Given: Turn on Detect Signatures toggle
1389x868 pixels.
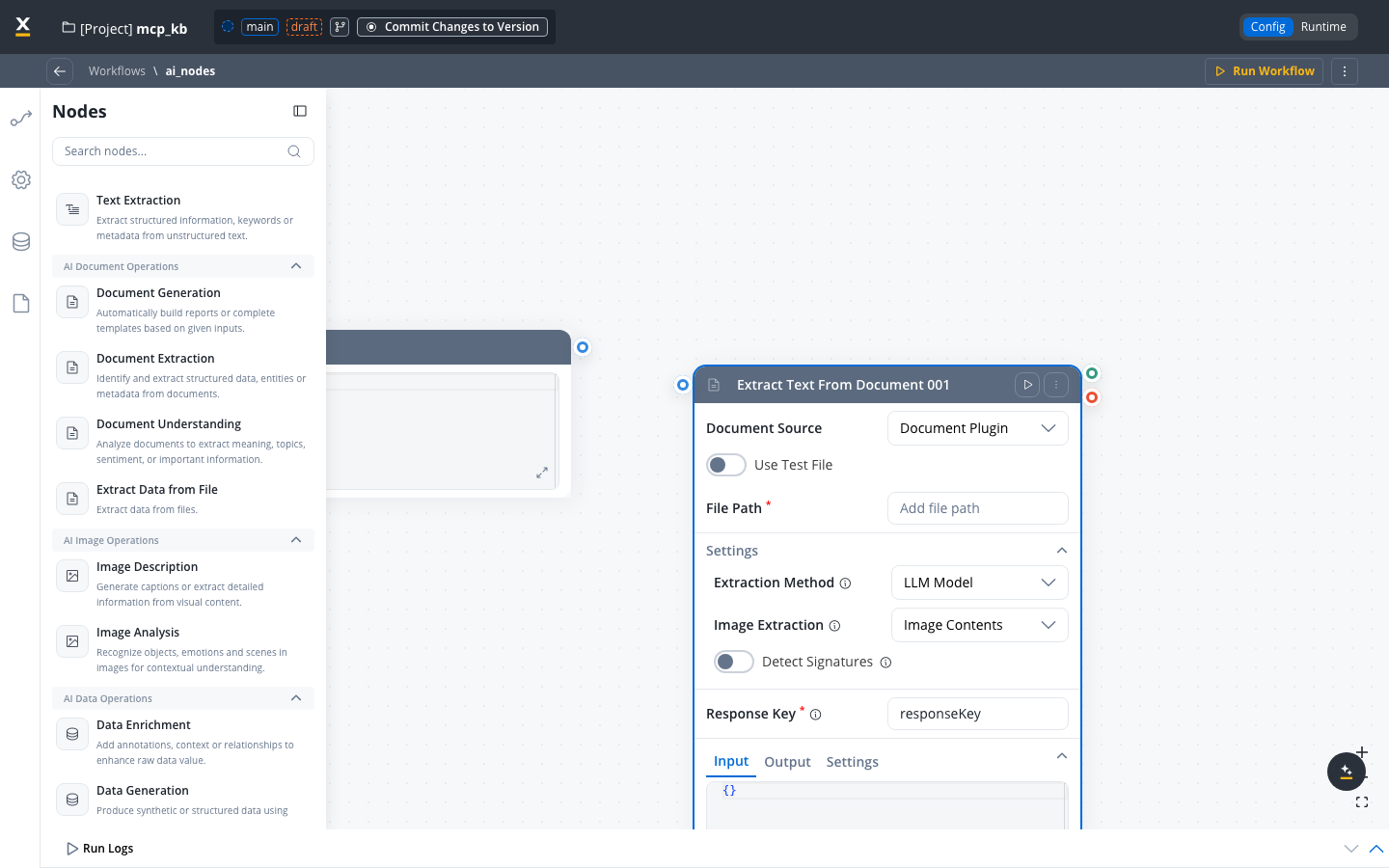Looking at the screenshot, I should 734,662.
